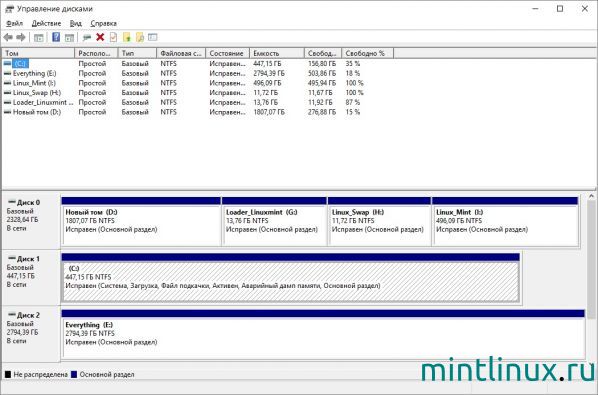Viewport: 598px width, 395px height.
Task: Select Everything (E:) volume in list
Action: click(x=35, y=73)
